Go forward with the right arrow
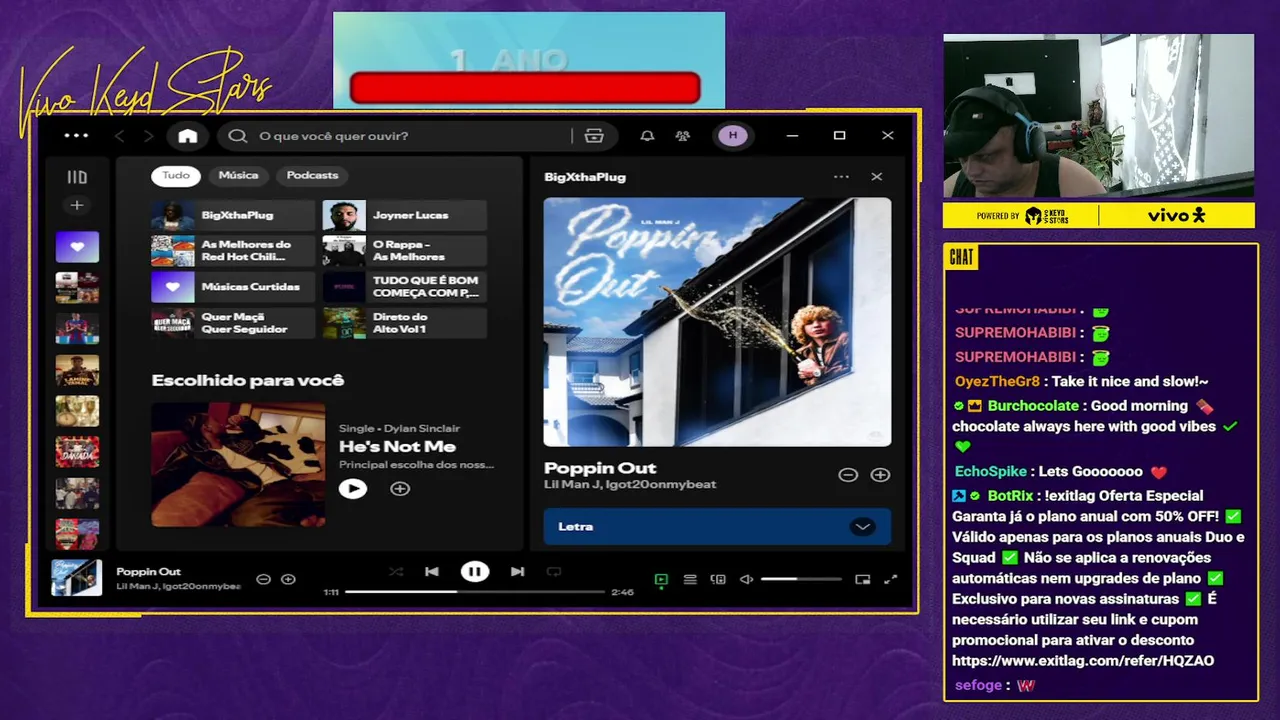The width and height of the screenshot is (1280, 720). pos(148,136)
